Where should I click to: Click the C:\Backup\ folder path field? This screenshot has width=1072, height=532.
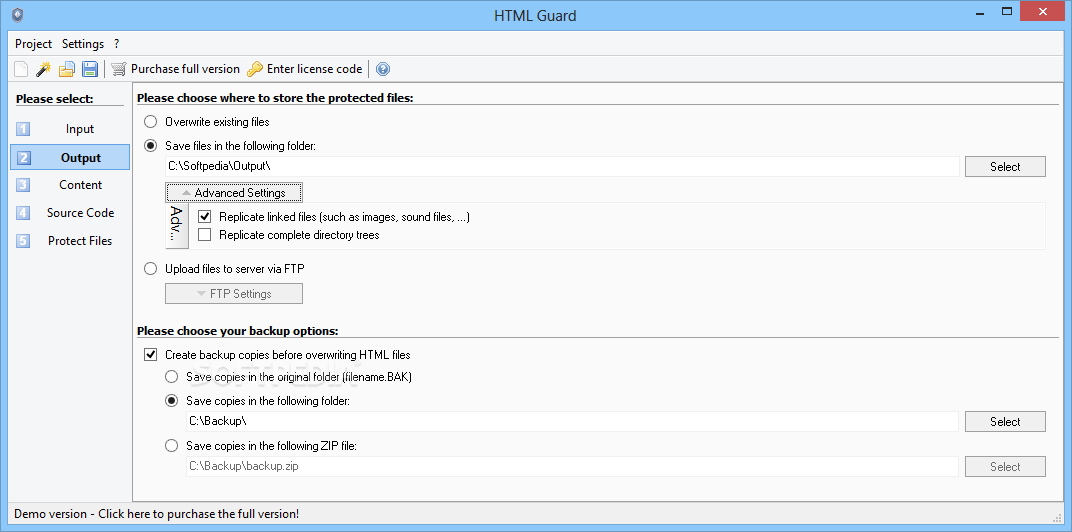(x=572, y=421)
